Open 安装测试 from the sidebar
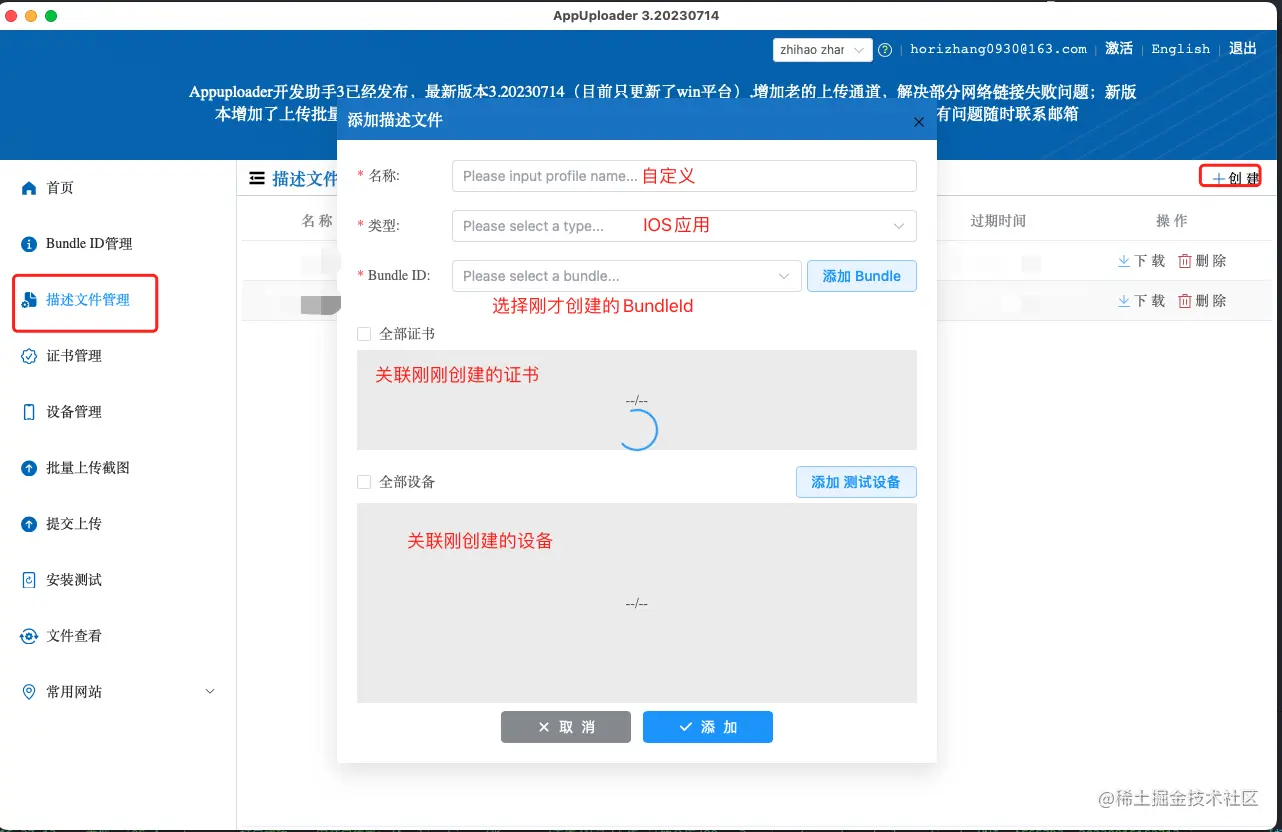The height and width of the screenshot is (832, 1282). coord(74,580)
